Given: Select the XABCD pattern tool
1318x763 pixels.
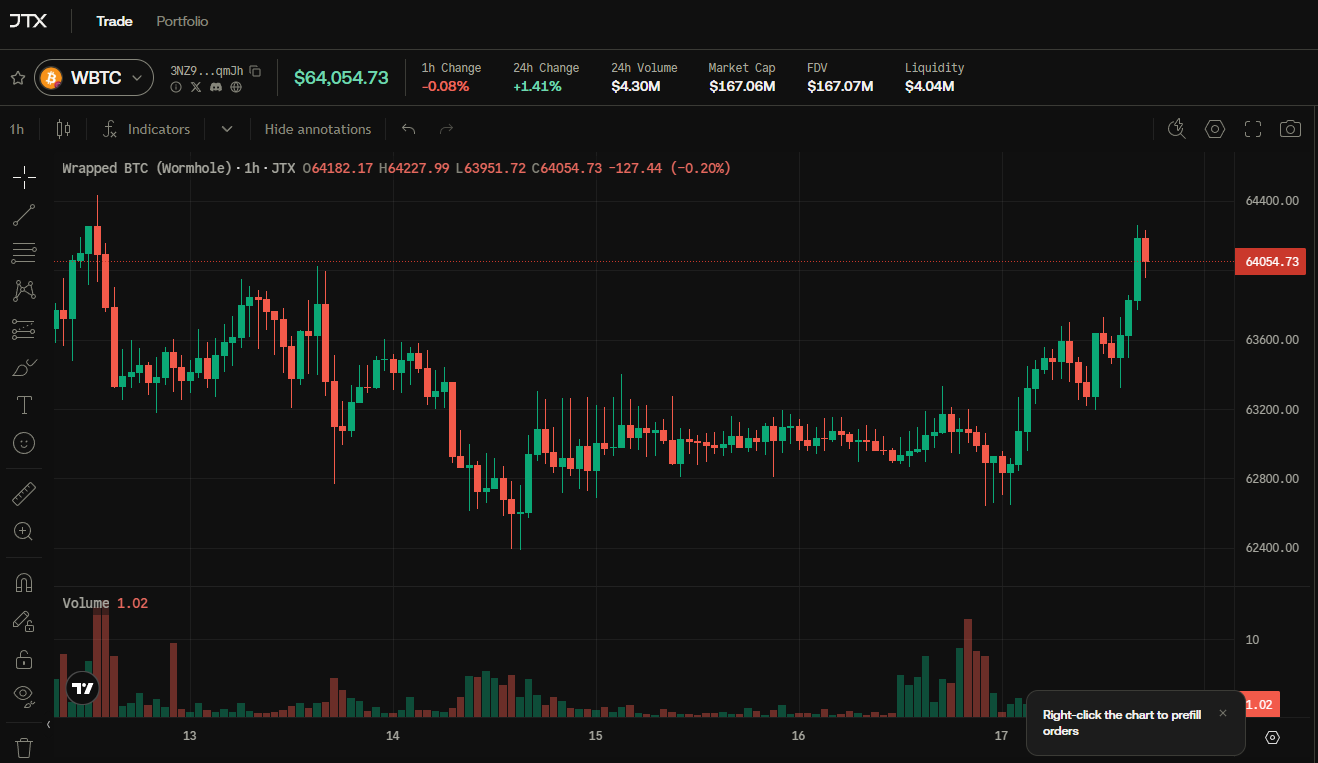Looking at the screenshot, I should coord(24,291).
